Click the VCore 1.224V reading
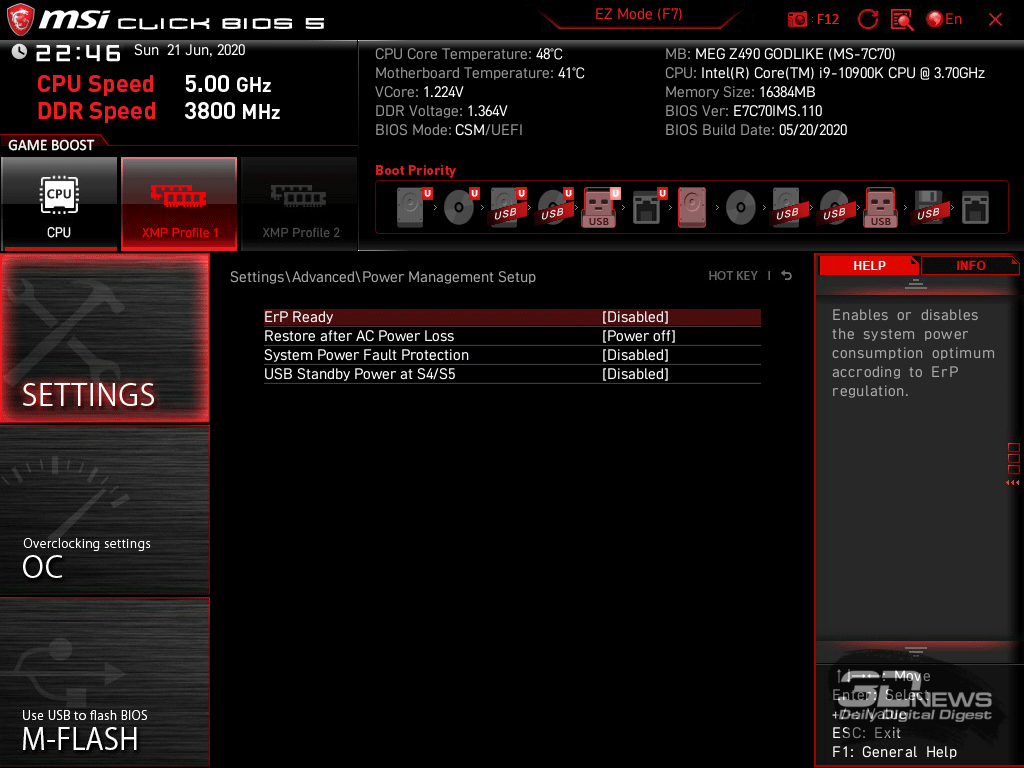 click(419, 92)
